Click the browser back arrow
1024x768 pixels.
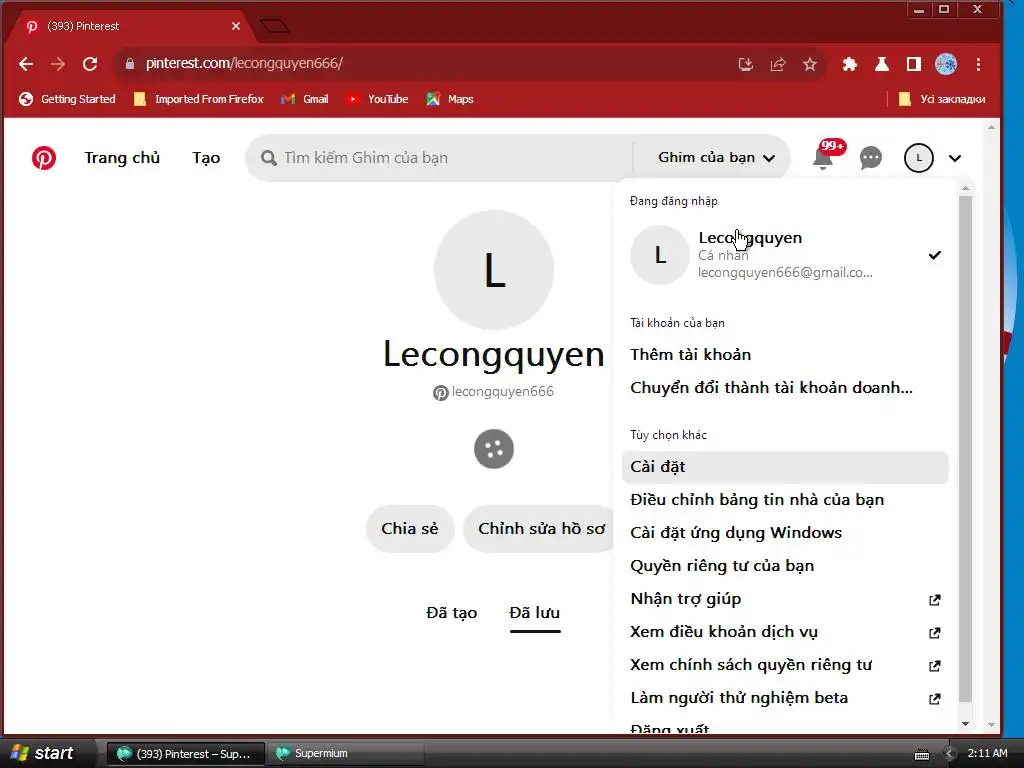(25, 64)
